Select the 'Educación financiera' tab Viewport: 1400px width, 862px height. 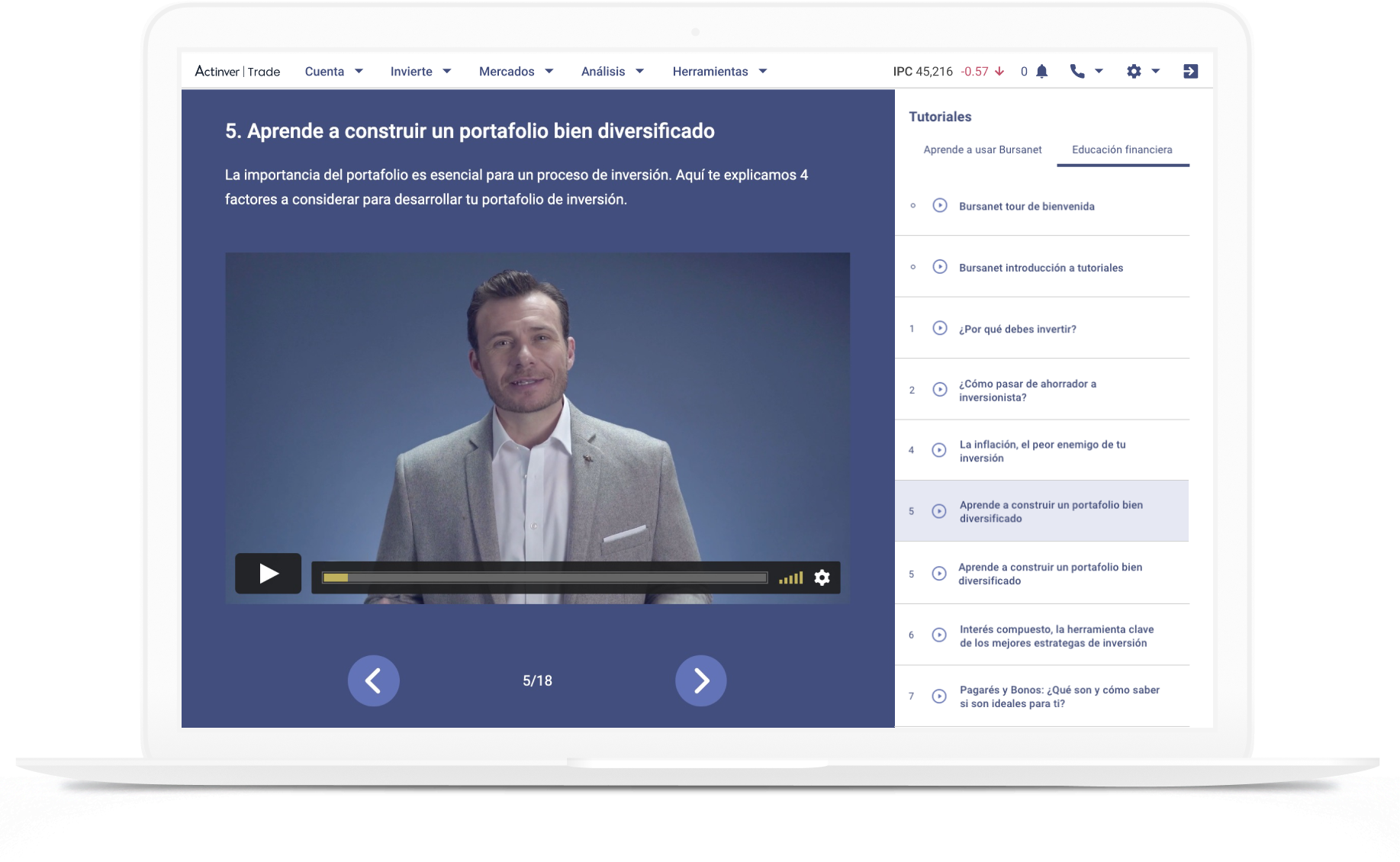click(1122, 150)
